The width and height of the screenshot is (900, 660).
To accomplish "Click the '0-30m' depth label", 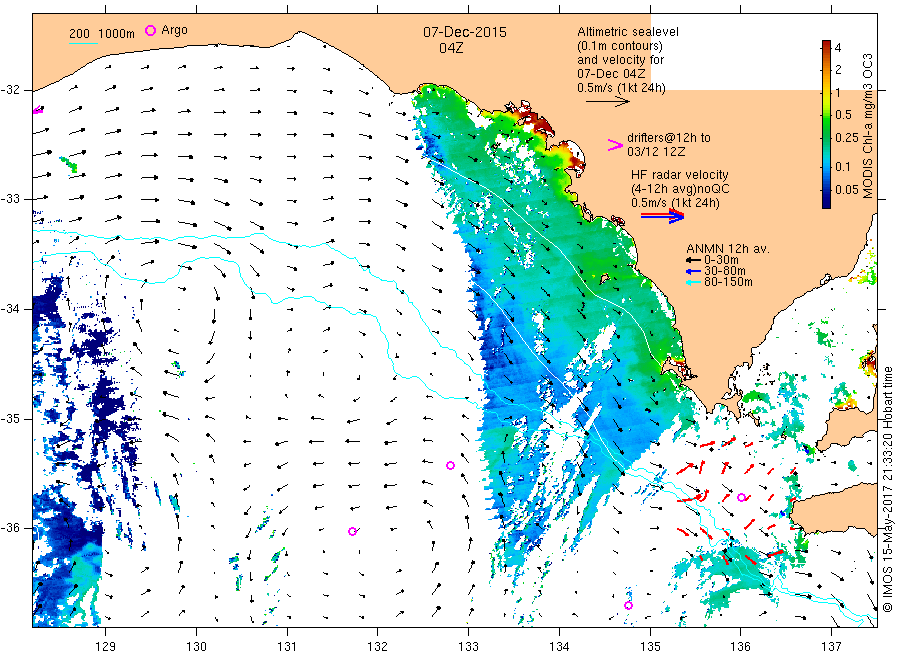I will pos(721,260).
